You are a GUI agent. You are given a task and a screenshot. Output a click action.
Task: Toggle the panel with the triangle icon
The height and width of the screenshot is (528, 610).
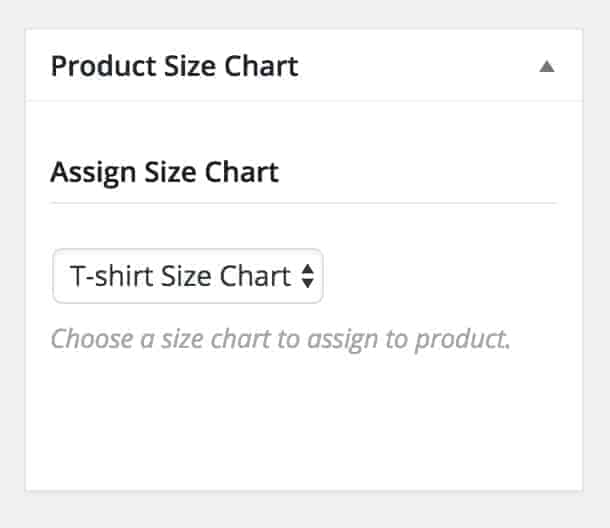(546, 67)
